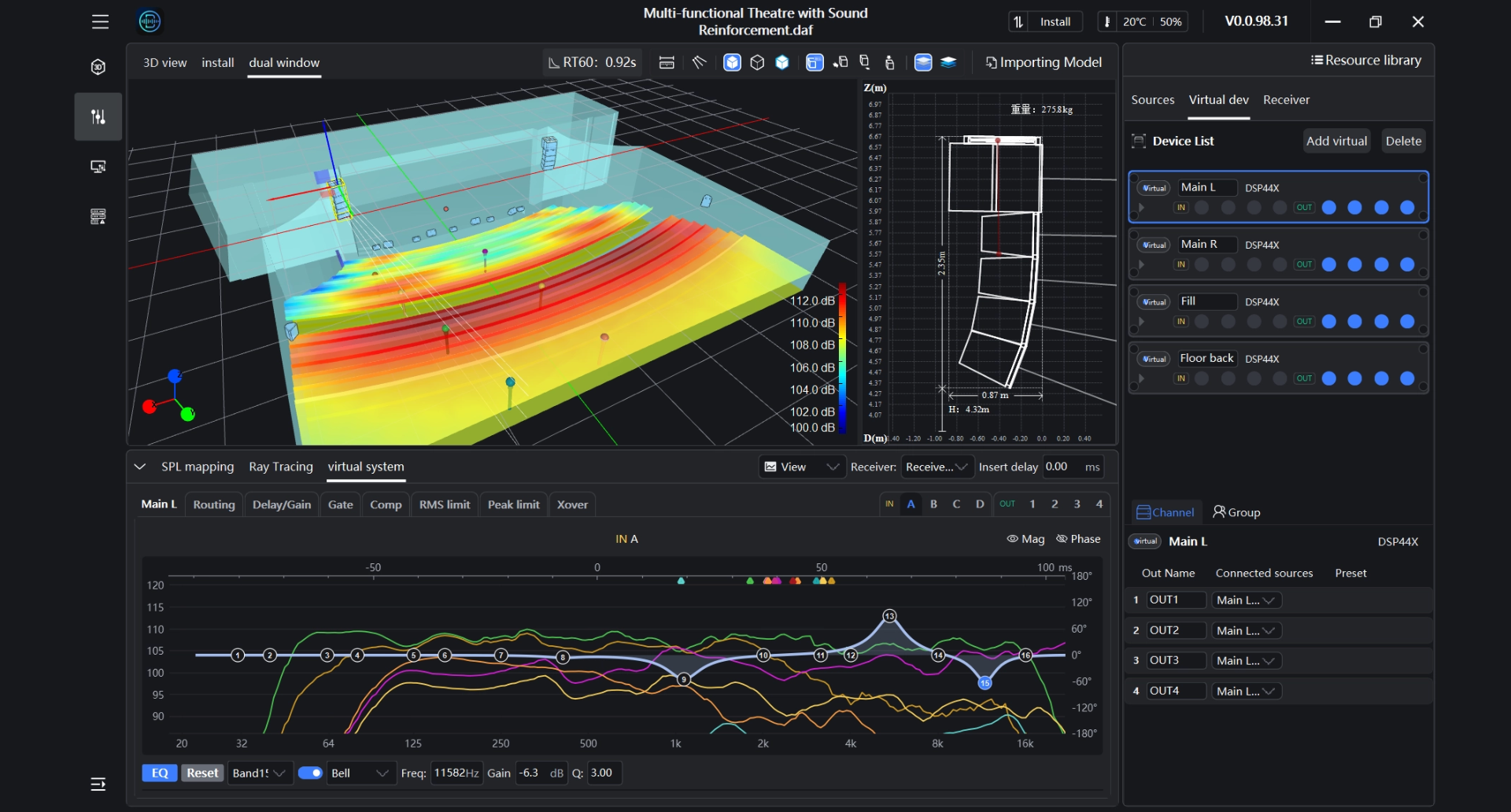The width and height of the screenshot is (1511, 812).
Task: Select input channel C
Action: tap(956, 504)
